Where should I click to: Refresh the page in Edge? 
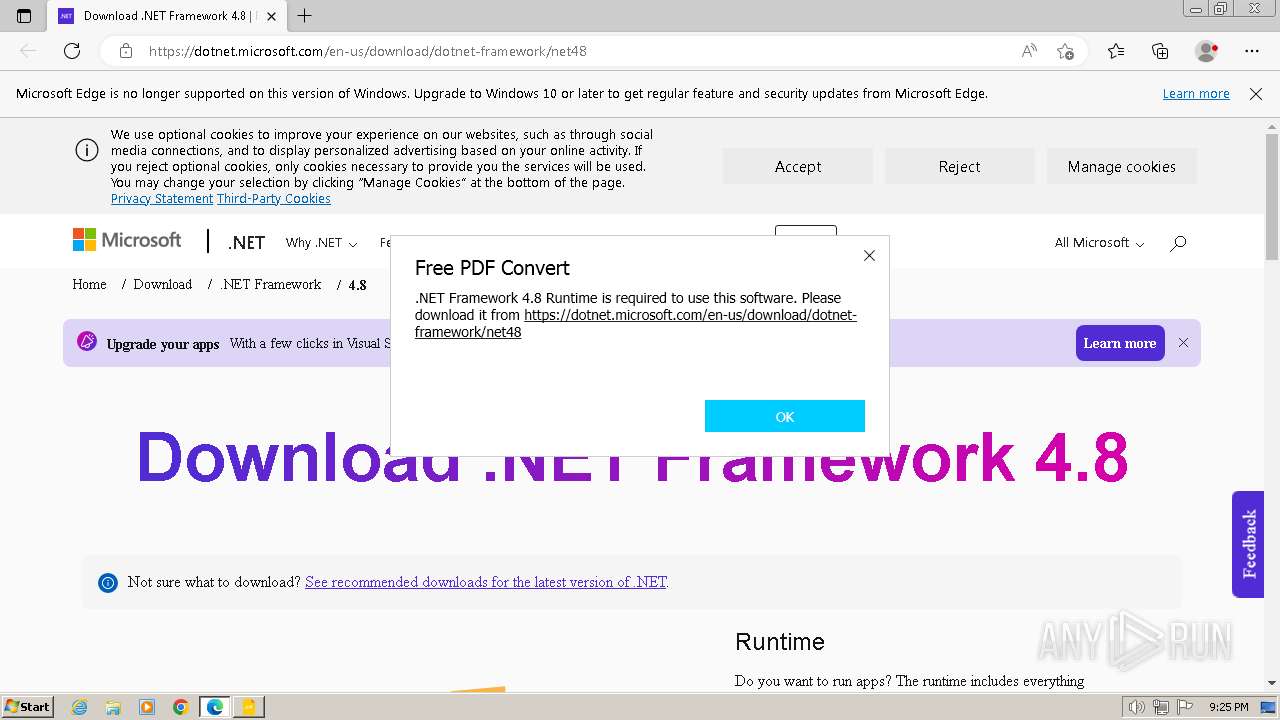pos(72,51)
